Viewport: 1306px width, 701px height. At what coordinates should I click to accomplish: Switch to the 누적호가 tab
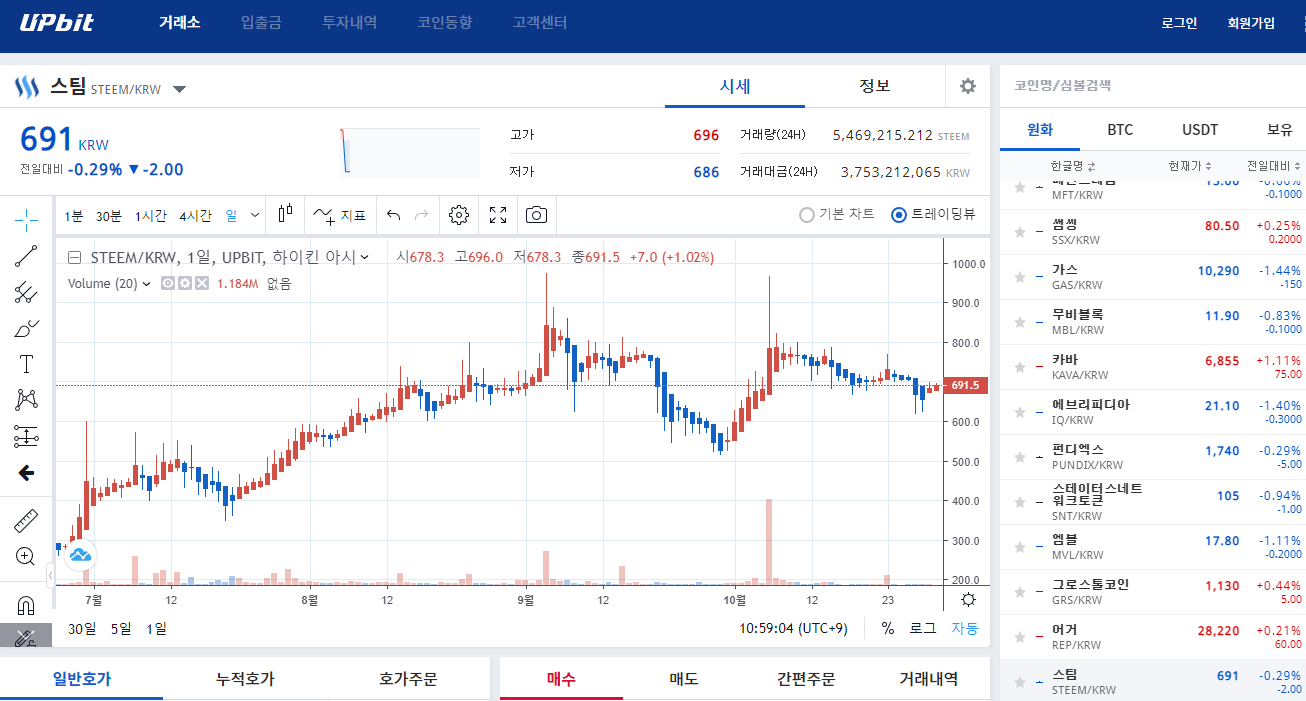[245, 679]
